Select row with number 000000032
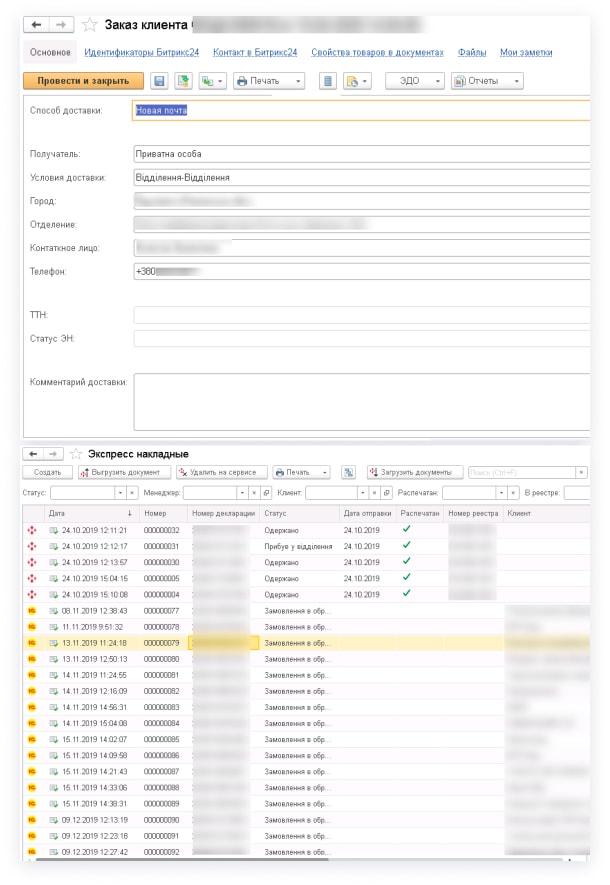Image resolution: width=610 pixels, height=885 pixels. point(306,531)
